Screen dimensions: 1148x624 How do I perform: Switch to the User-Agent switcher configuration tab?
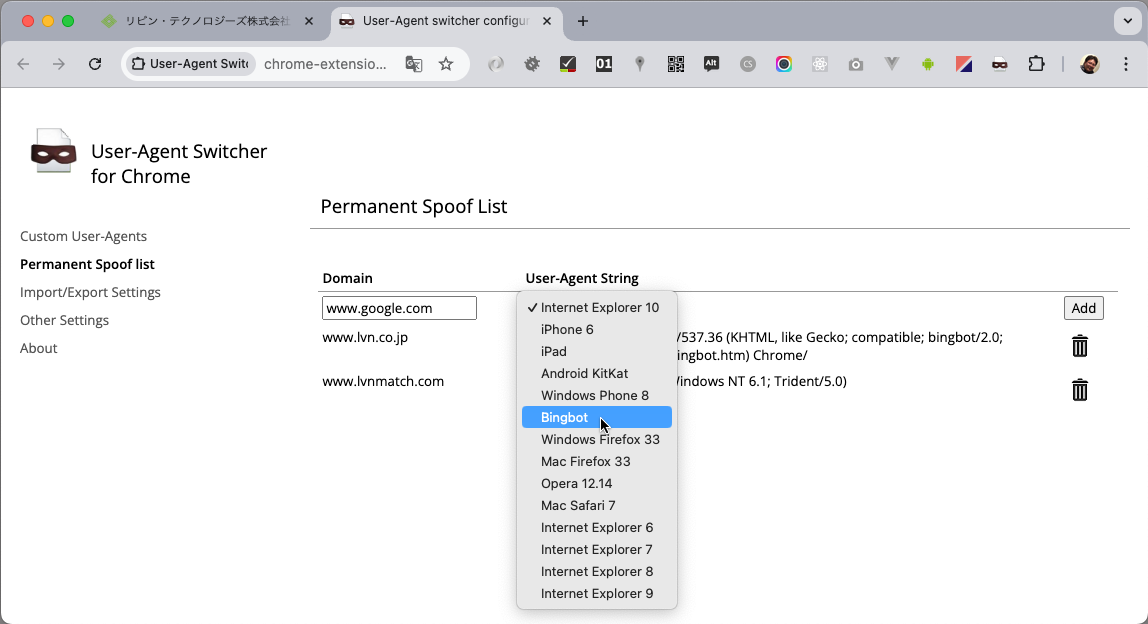click(440, 20)
